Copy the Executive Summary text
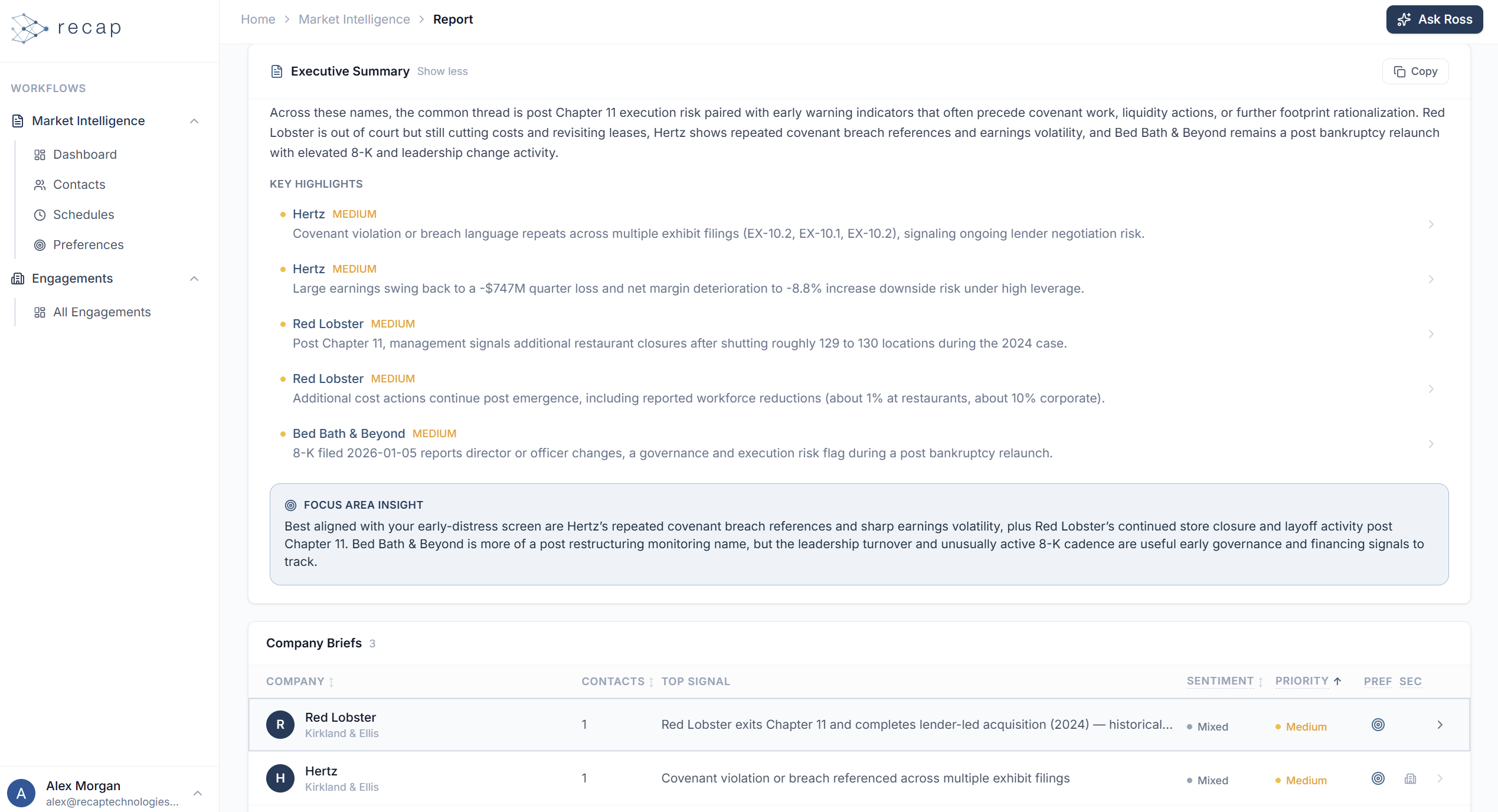 click(x=1415, y=71)
